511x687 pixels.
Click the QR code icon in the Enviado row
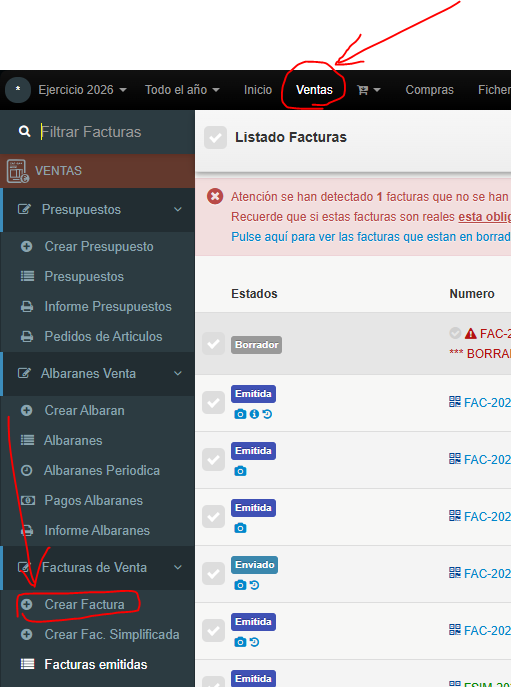(455, 573)
